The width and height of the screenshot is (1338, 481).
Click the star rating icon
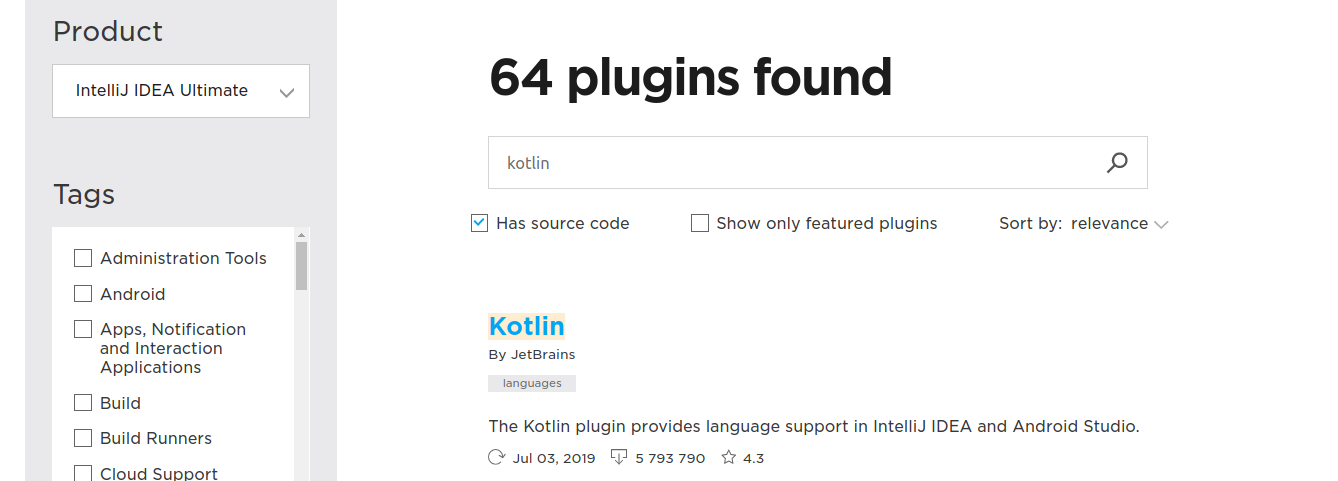coord(729,458)
